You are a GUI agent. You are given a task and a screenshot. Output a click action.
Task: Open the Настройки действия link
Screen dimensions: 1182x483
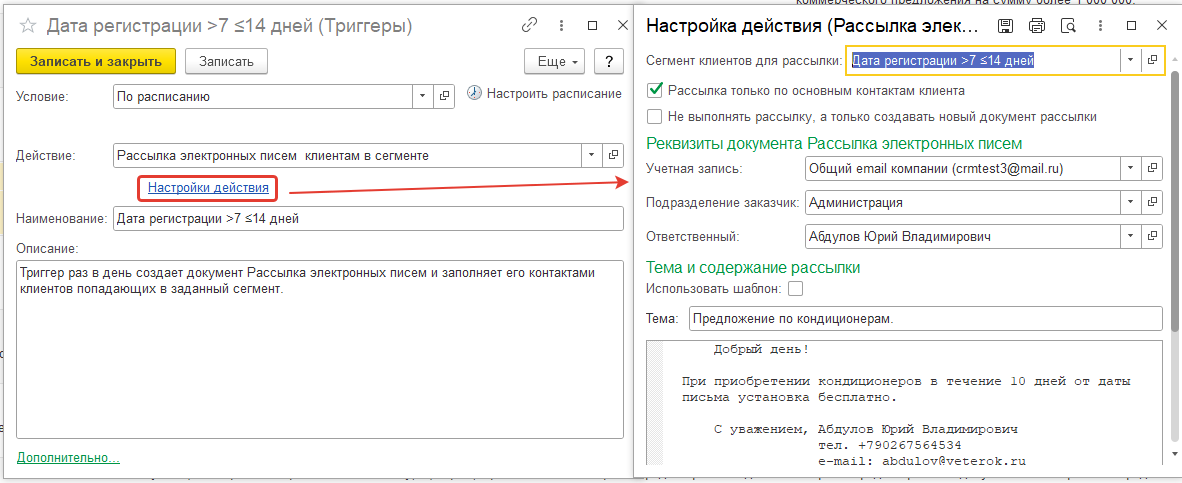[x=208, y=187]
